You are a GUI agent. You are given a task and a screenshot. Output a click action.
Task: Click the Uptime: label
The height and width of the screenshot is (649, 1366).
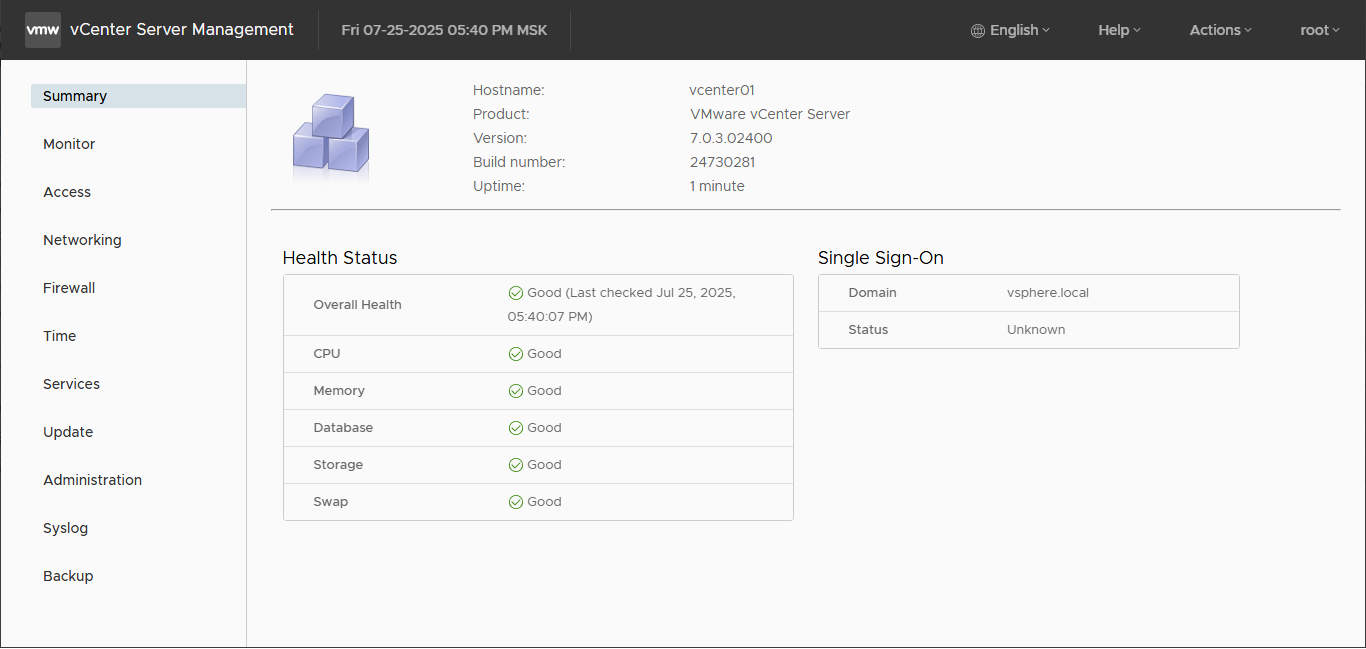point(499,186)
